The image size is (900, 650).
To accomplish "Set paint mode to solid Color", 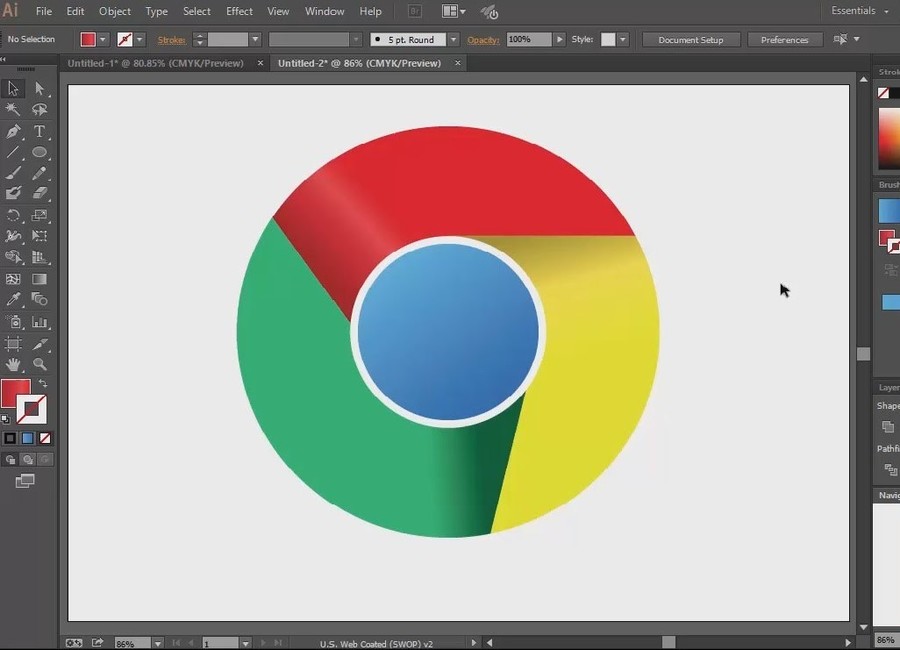I will 10,438.
